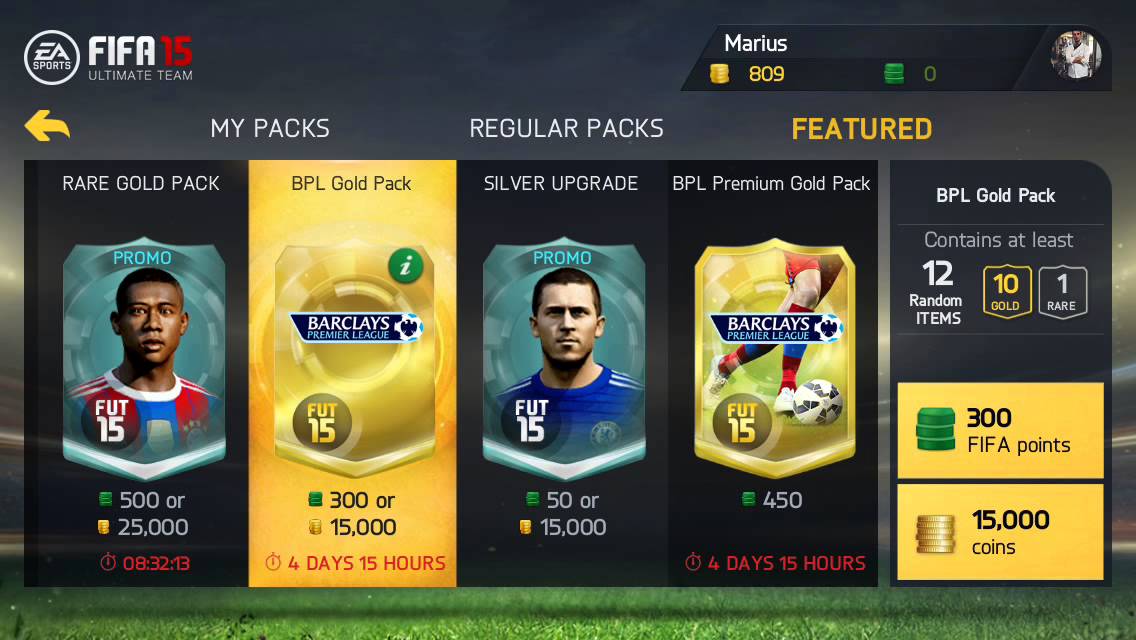
Task: Click the 1 Rare badge in pack details
Action: (x=1062, y=291)
